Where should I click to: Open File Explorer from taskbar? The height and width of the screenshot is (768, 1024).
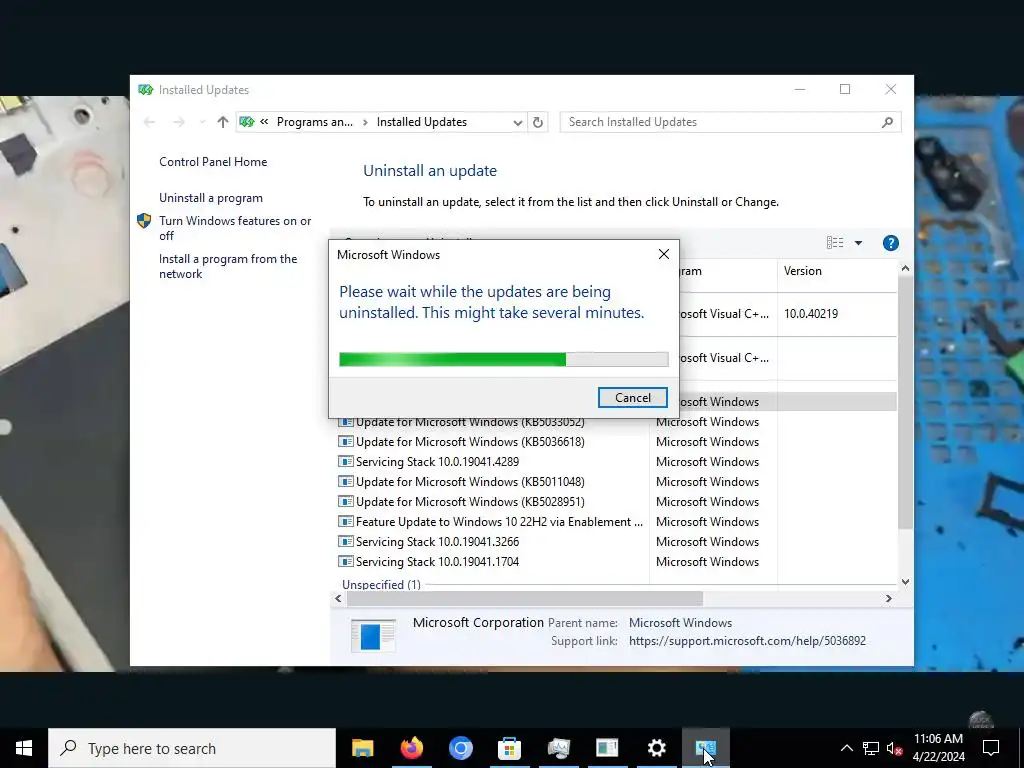tap(362, 748)
